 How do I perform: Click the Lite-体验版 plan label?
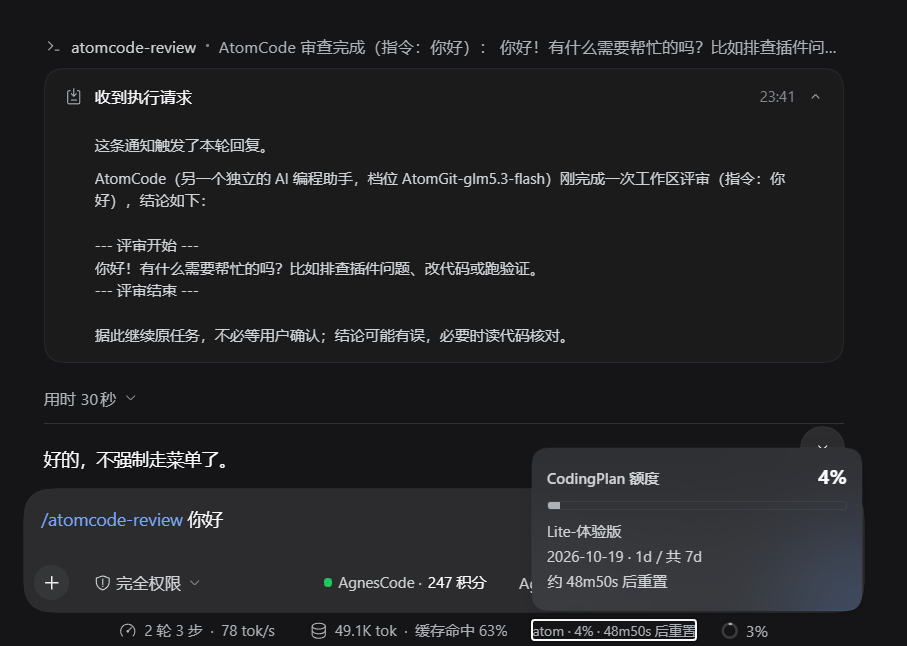[584, 531]
